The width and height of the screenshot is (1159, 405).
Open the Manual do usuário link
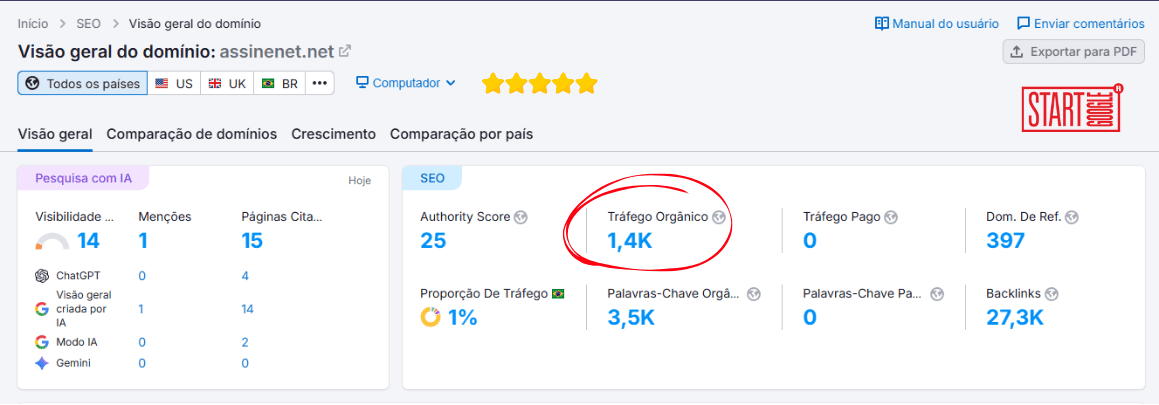(x=936, y=23)
